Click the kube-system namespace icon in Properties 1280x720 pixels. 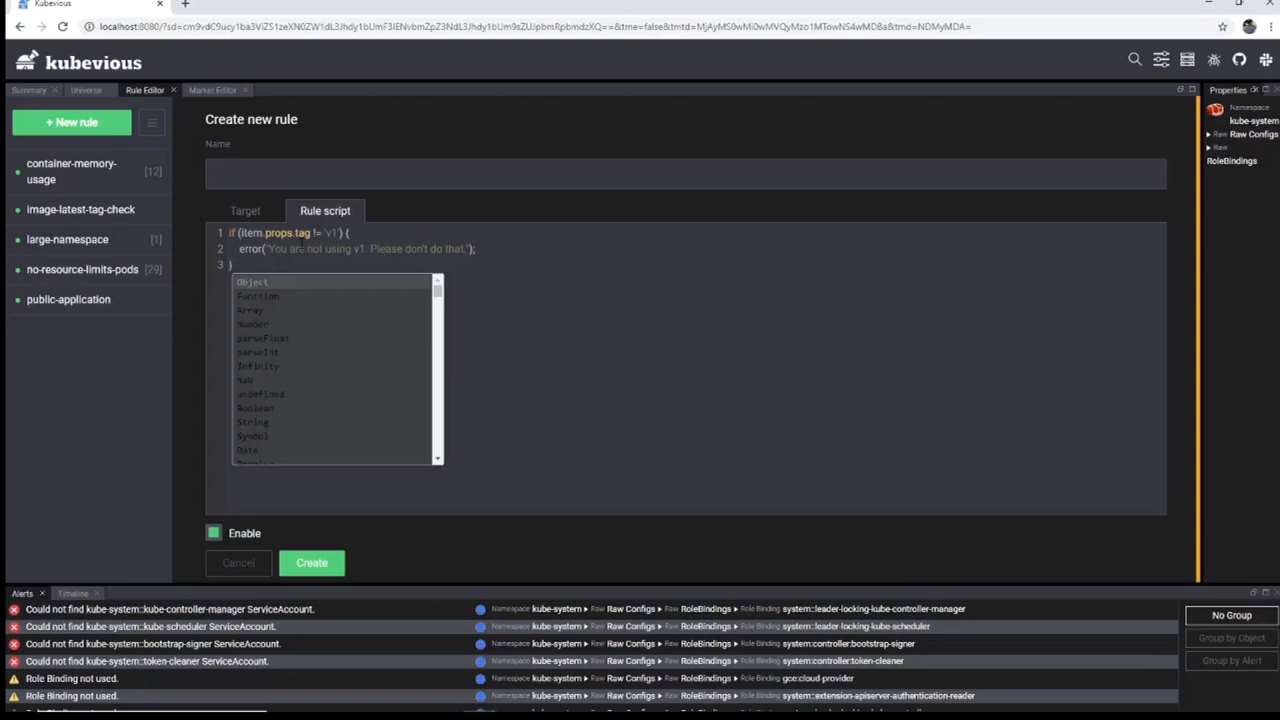tap(1215, 109)
